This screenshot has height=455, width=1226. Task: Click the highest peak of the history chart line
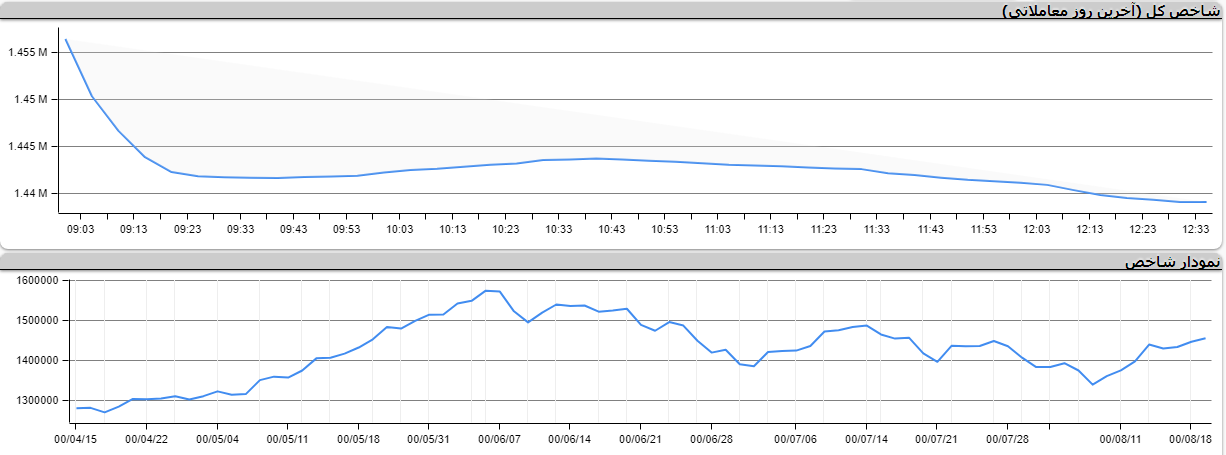click(x=486, y=291)
